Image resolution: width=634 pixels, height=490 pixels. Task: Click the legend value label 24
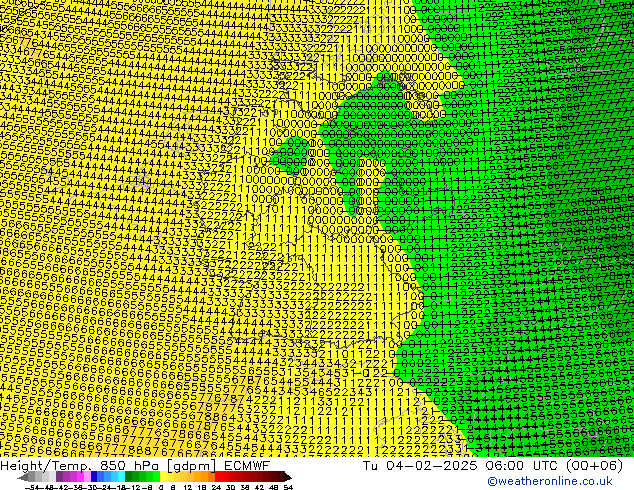point(216,487)
